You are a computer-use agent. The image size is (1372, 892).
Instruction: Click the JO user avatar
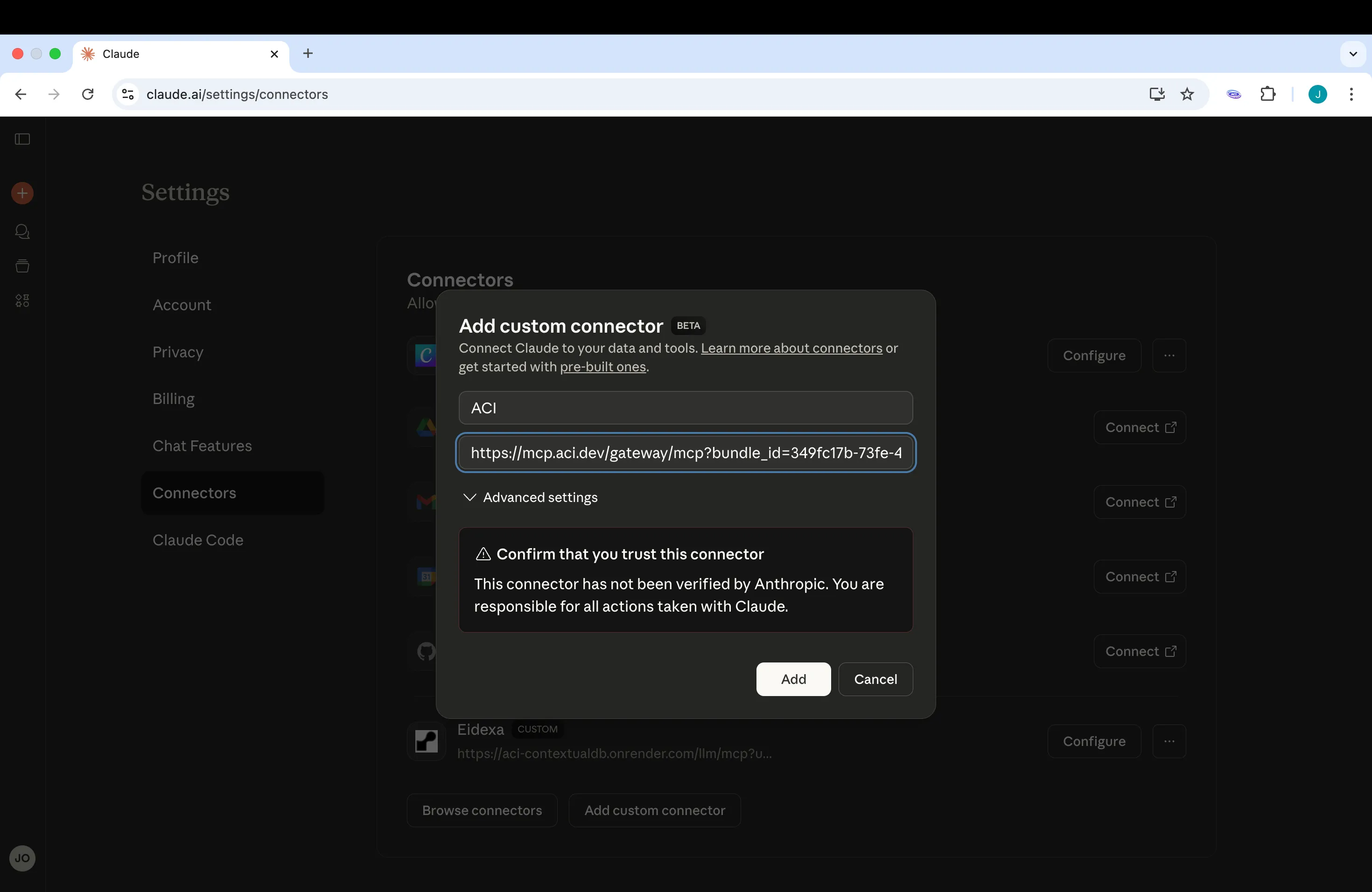tap(22, 858)
